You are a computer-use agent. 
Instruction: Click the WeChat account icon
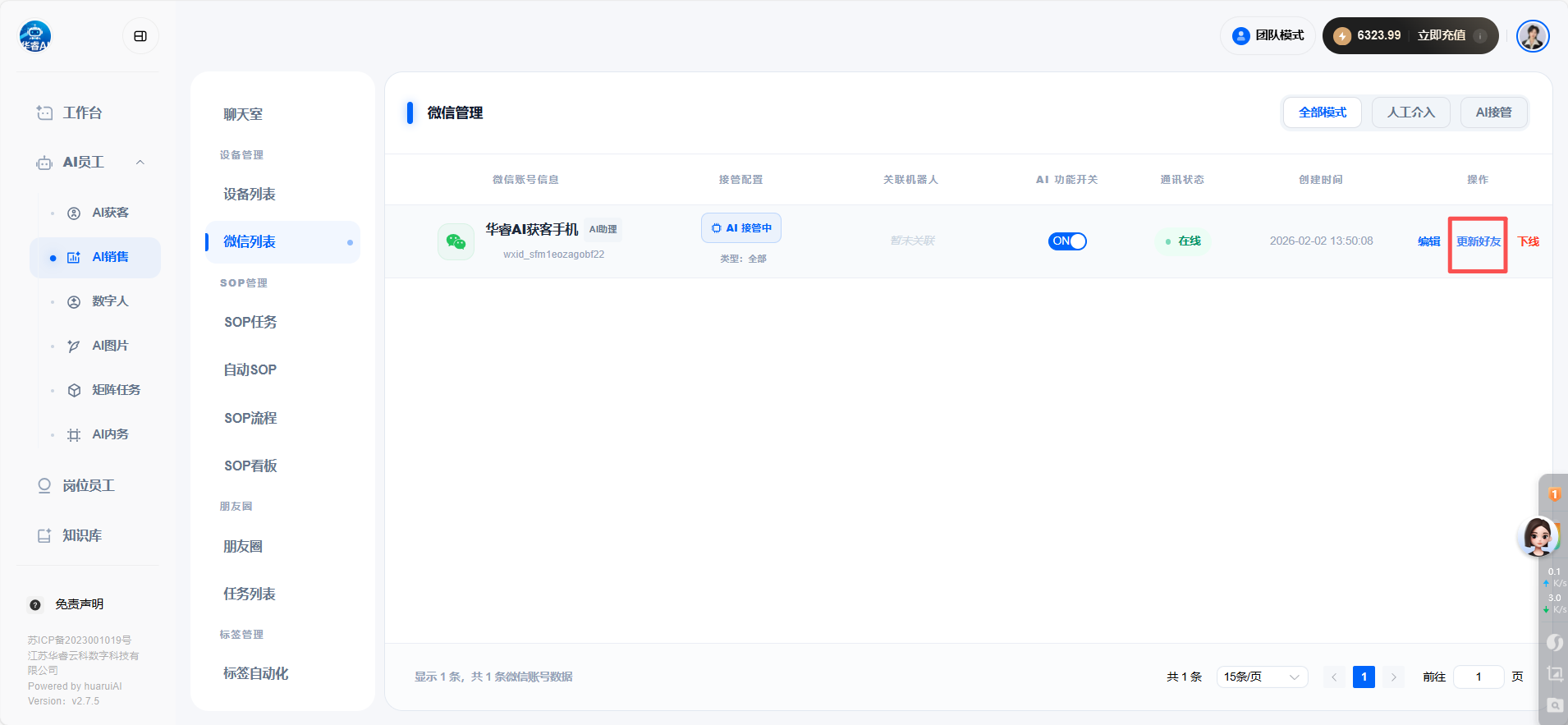(x=456, y=241)
